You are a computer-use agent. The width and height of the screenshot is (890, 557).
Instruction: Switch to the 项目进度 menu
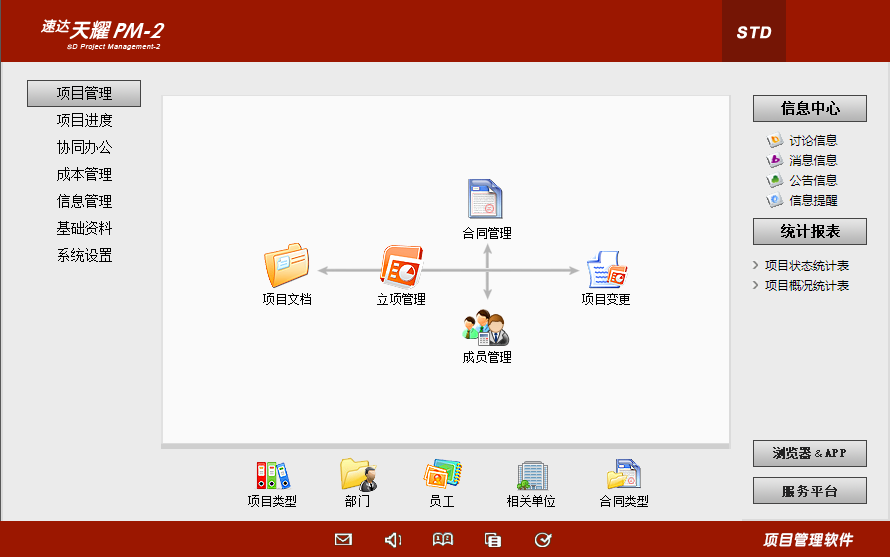(84, 121)
